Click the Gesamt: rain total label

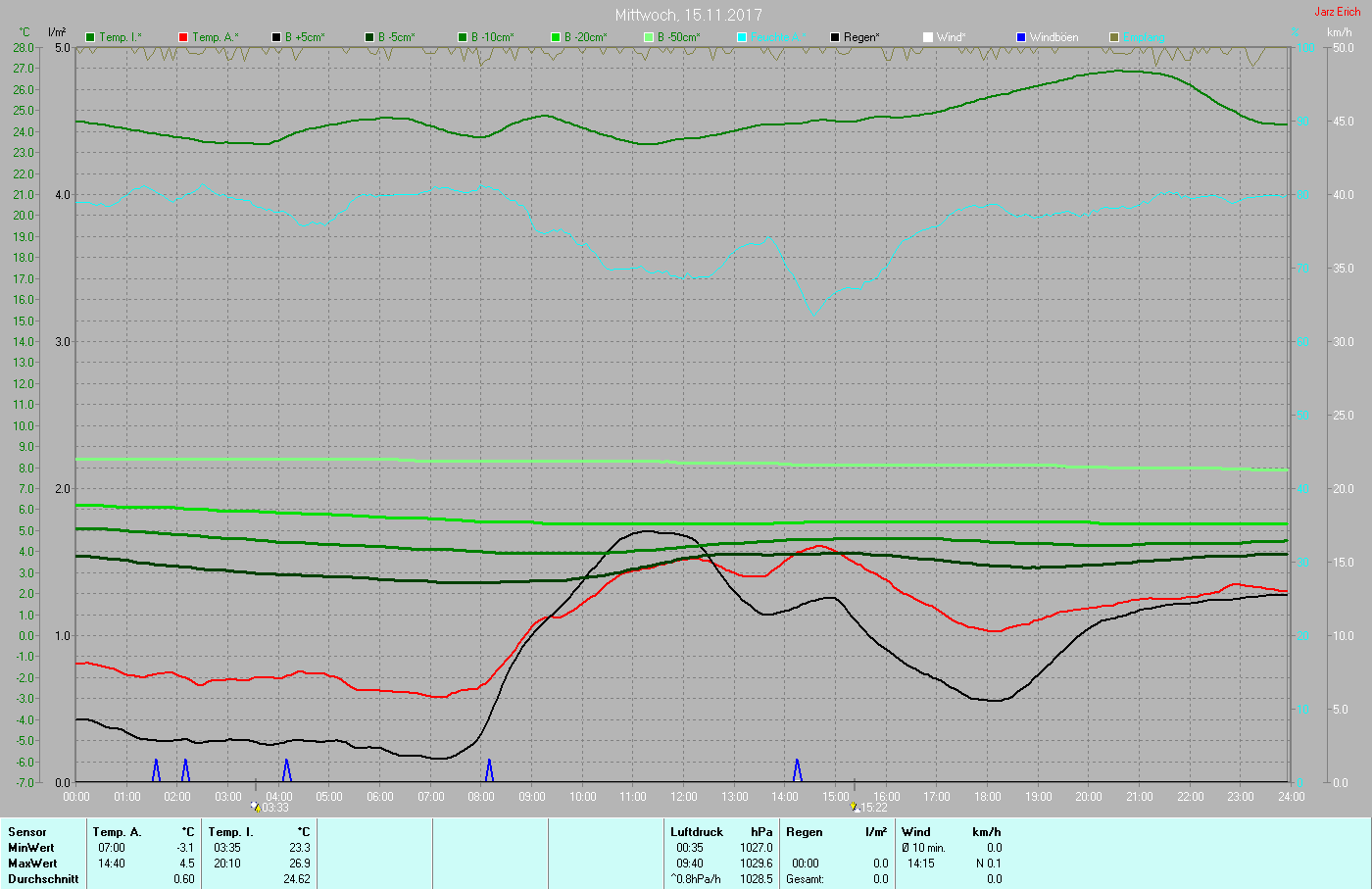coord(807,879)
